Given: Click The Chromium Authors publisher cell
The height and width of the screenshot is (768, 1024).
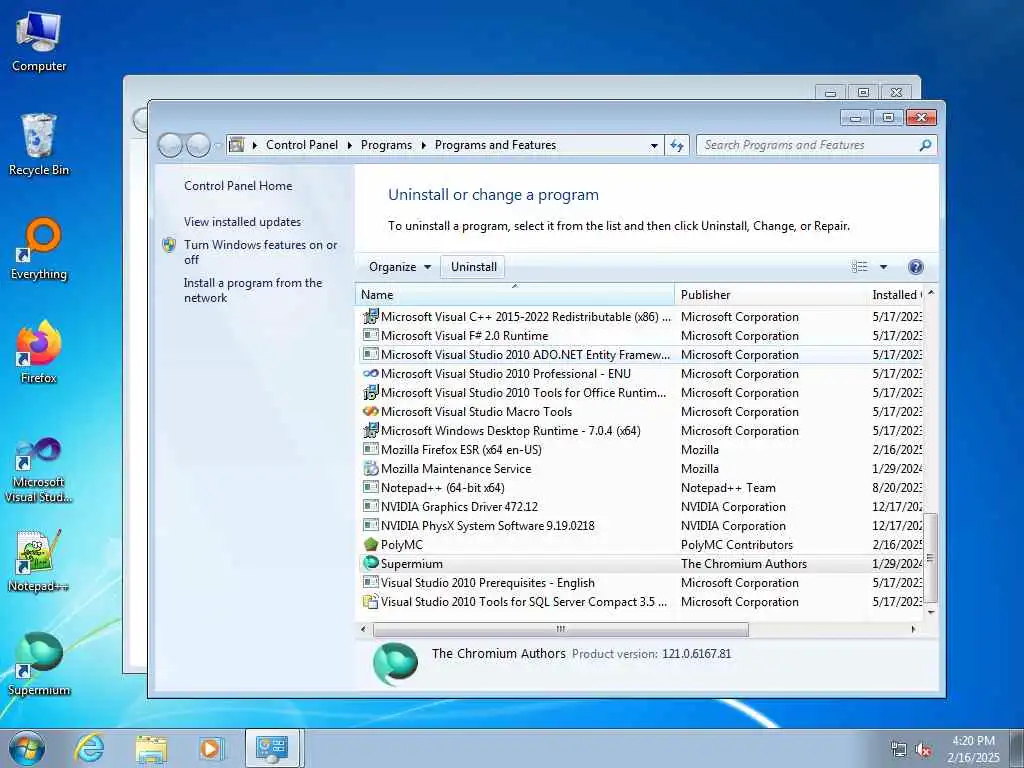Looking at the screenshot, I should 744,563.
